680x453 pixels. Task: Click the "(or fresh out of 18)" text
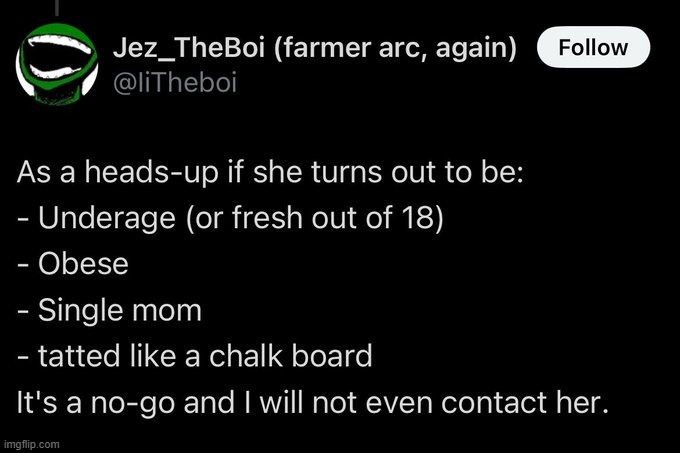[x=315, y=218]
